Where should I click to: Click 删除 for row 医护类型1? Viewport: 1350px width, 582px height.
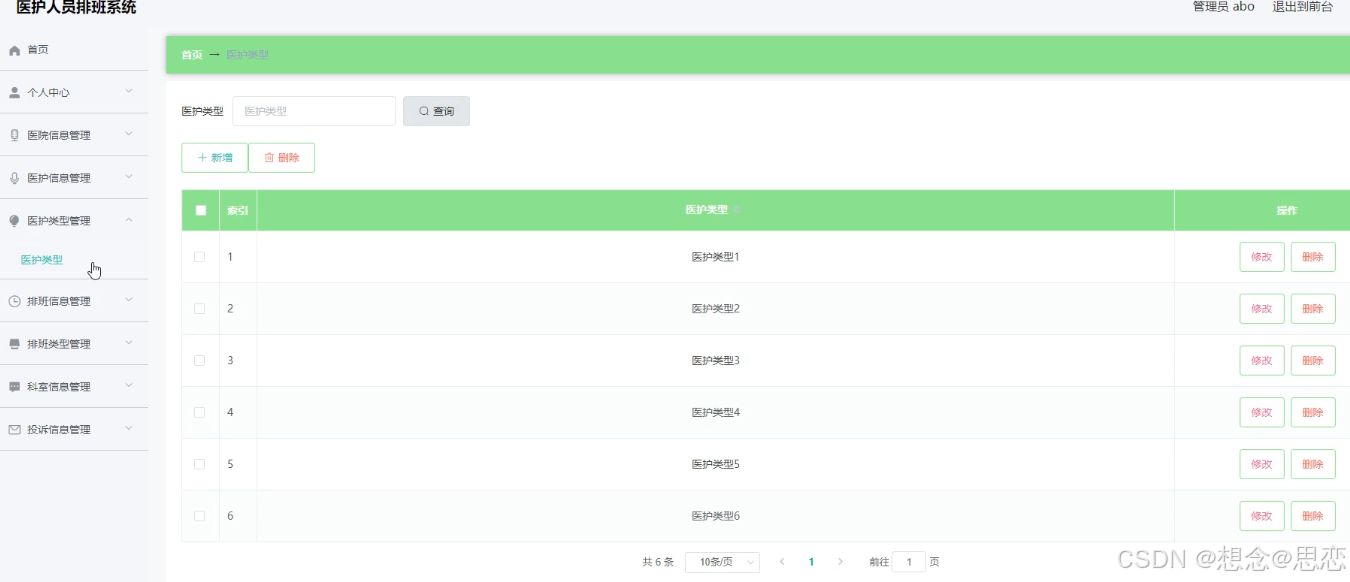coord(1313,257)
